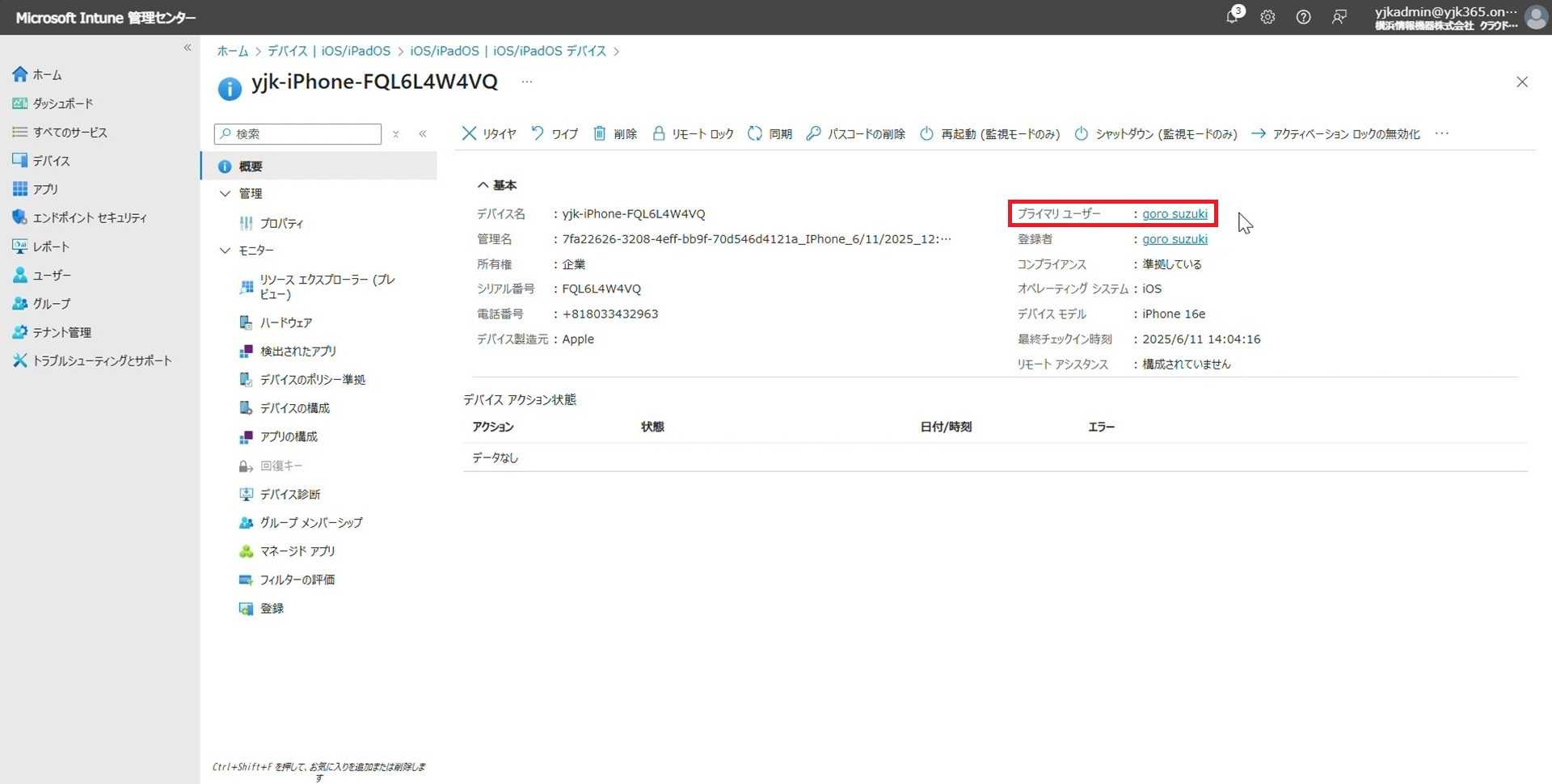Click the ホーム breadcrumb link
Image resolution: width=1552 pixels, height=784 pixels.
point(232,51)
